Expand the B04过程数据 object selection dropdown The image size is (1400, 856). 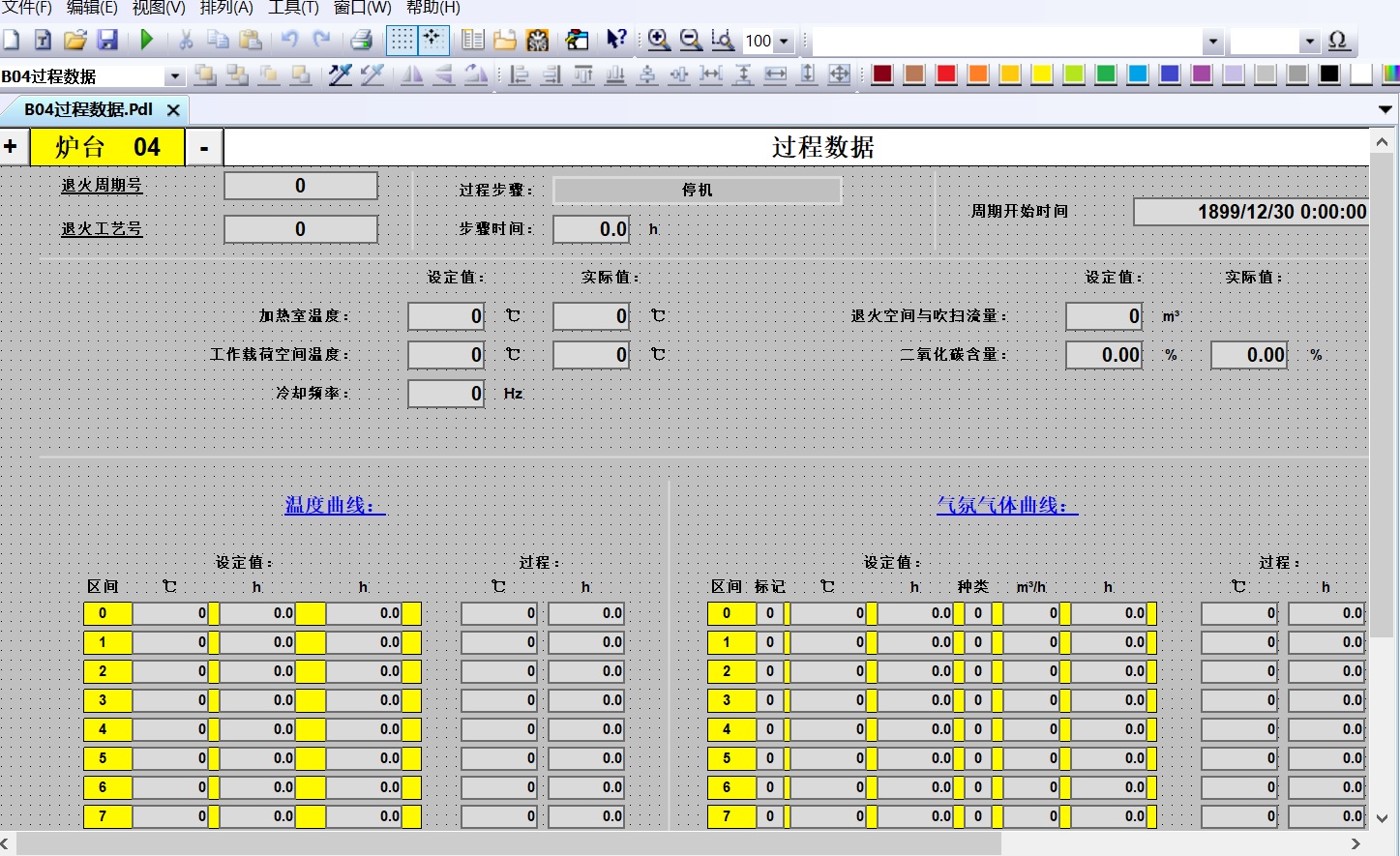click(174, 76)
